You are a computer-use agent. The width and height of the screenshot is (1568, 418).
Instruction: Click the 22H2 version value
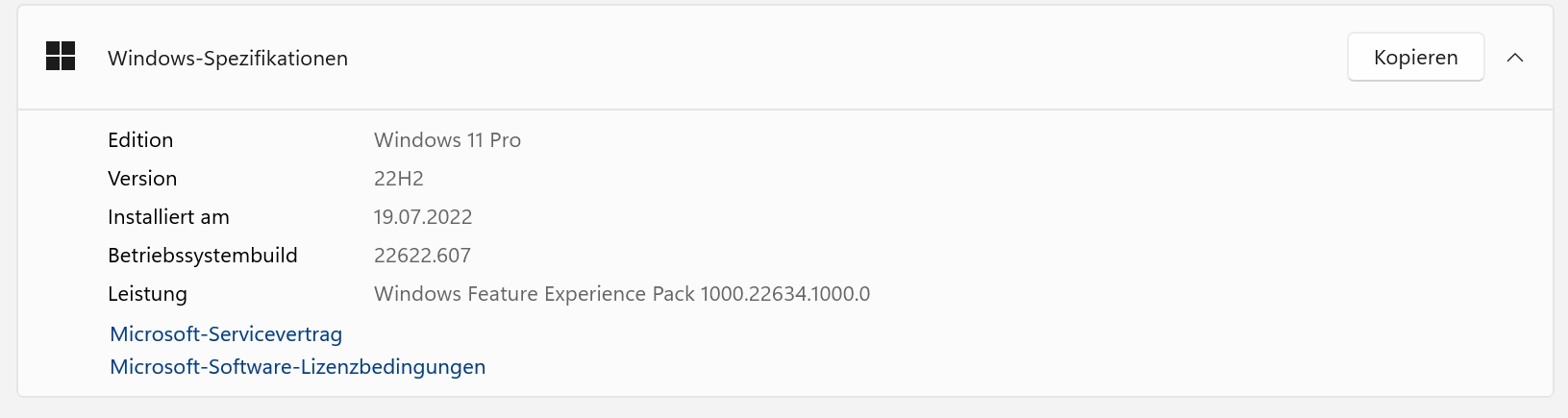coord(398,179)
